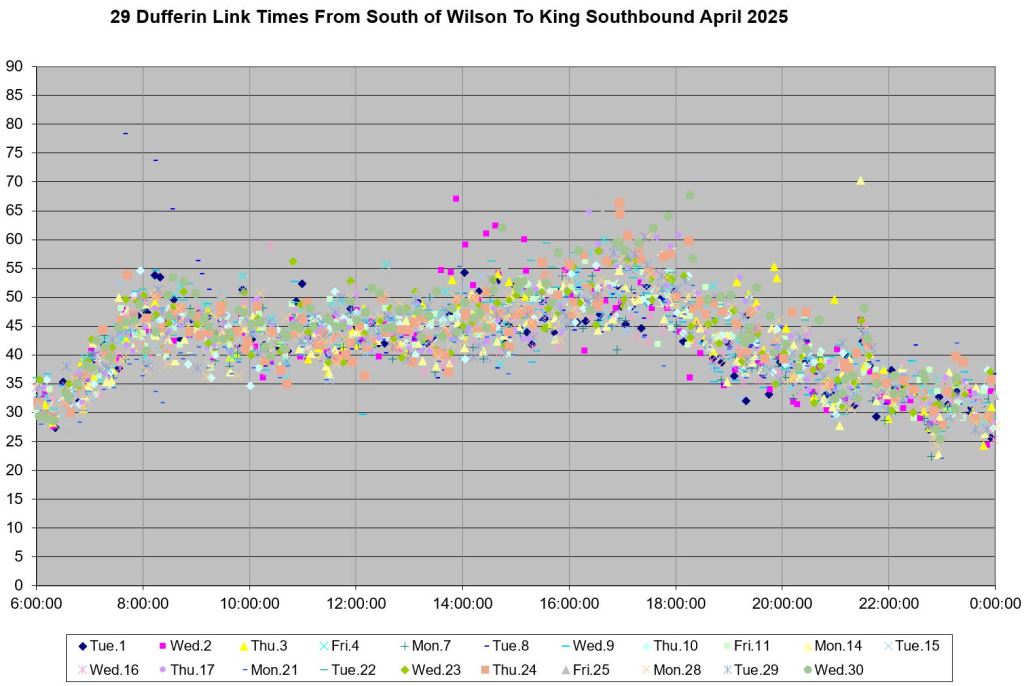1024x686 pixels.
Task: Click the Tue.15 legend entry label
Action: [x=917, y=646]
